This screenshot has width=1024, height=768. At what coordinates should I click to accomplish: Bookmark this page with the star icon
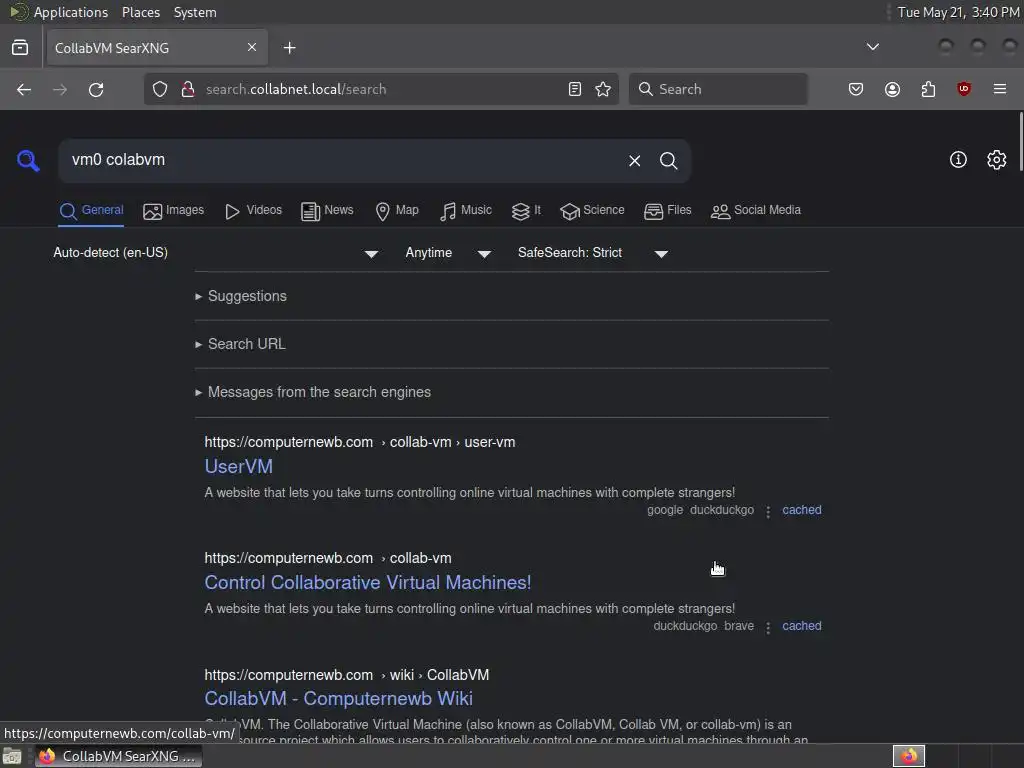coord(603,89)
